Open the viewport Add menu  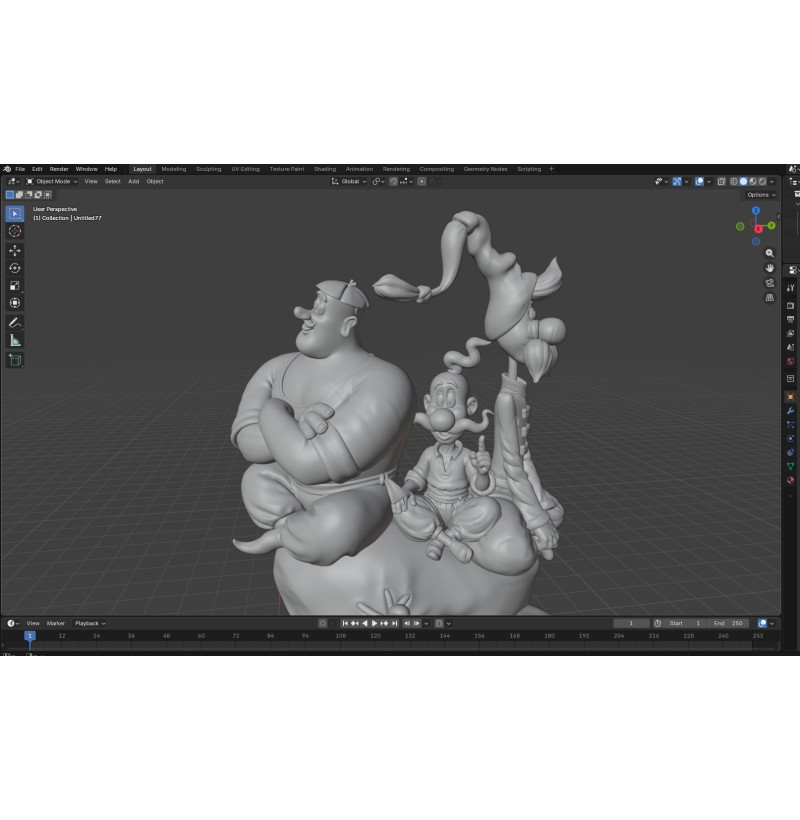pyautogui.click(x=134, y=181)
